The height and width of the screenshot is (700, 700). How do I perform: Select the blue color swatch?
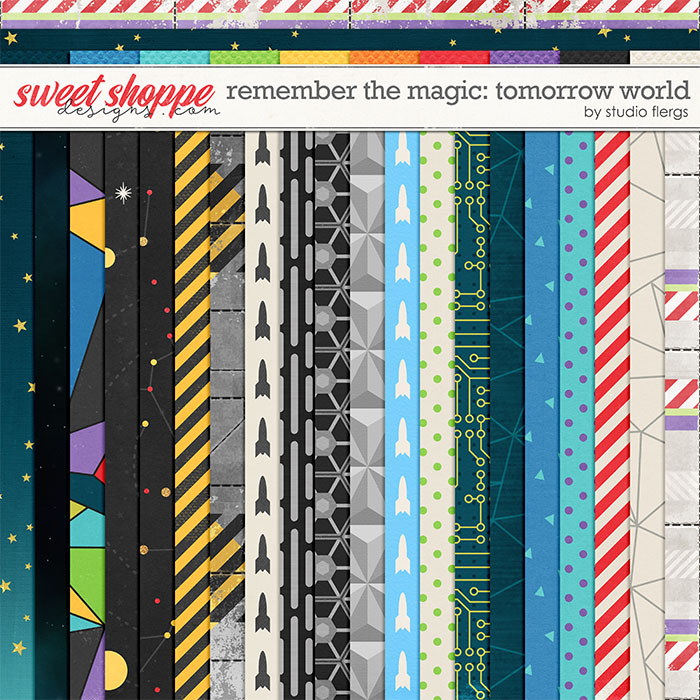(105, 57)
